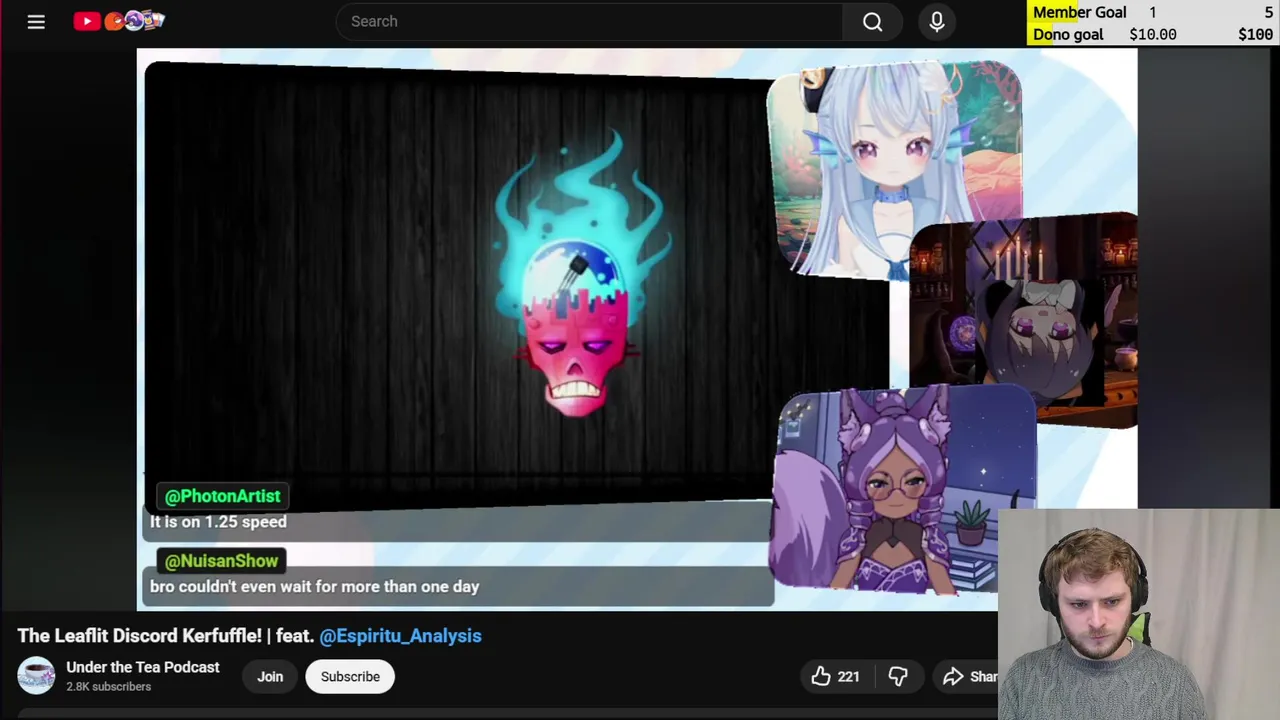1280x720 pixels.
Task: Share the video using the arrow button
Action: tap(970, 677)
